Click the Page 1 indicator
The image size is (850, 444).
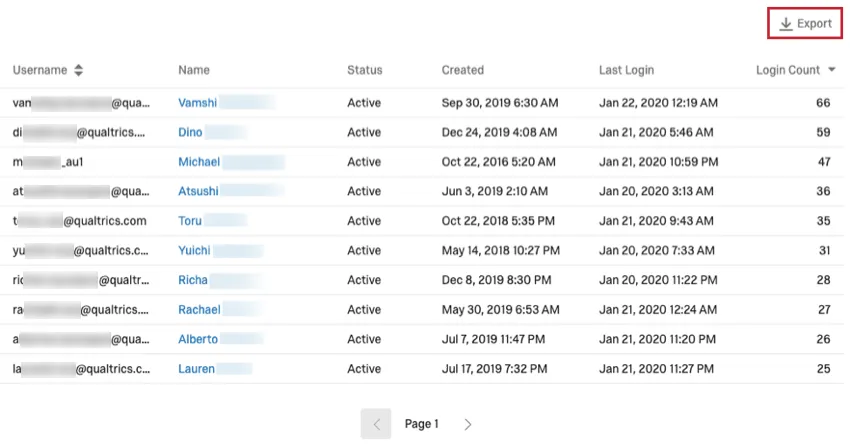421,424
